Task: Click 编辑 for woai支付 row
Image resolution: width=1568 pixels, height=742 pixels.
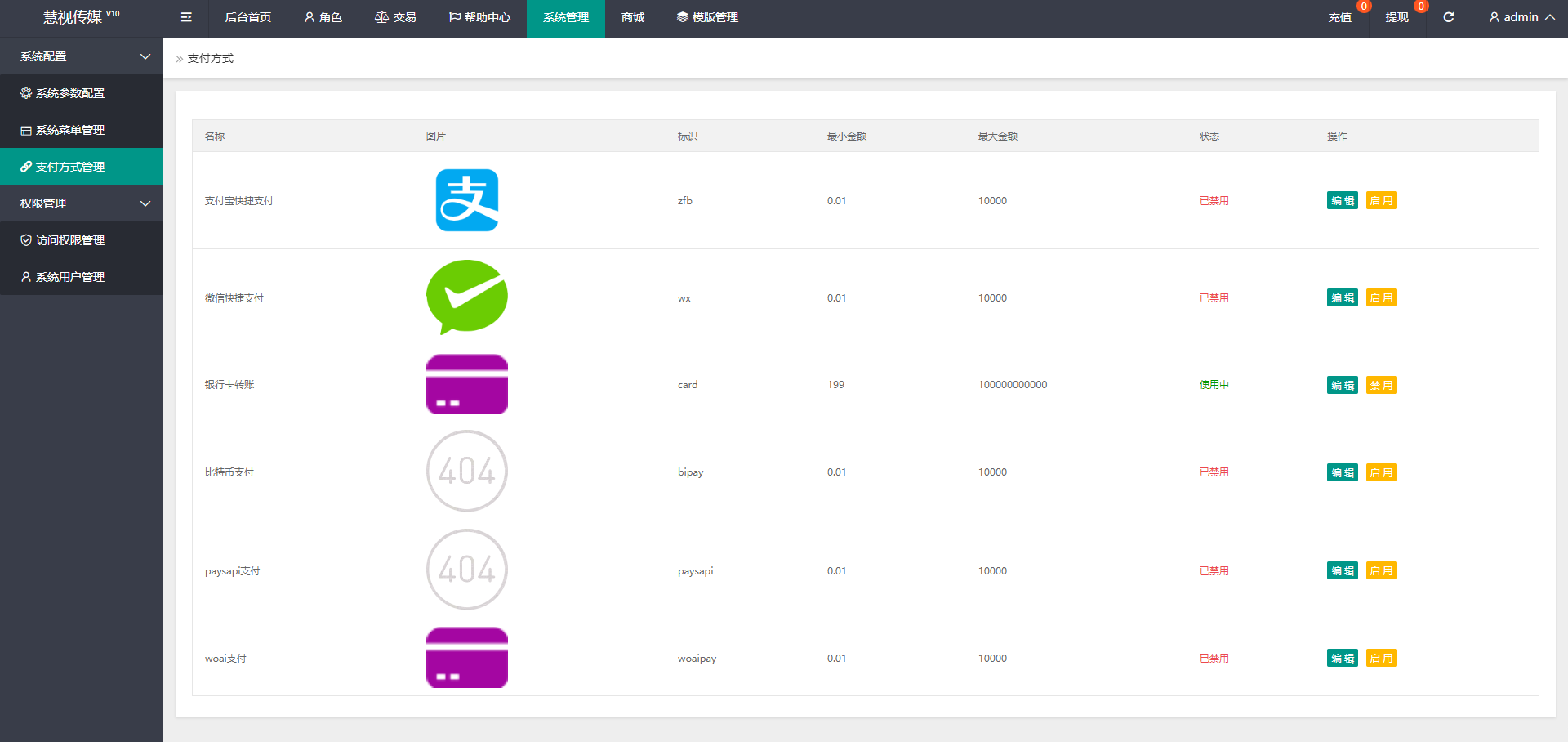Action: point(1342,659)
